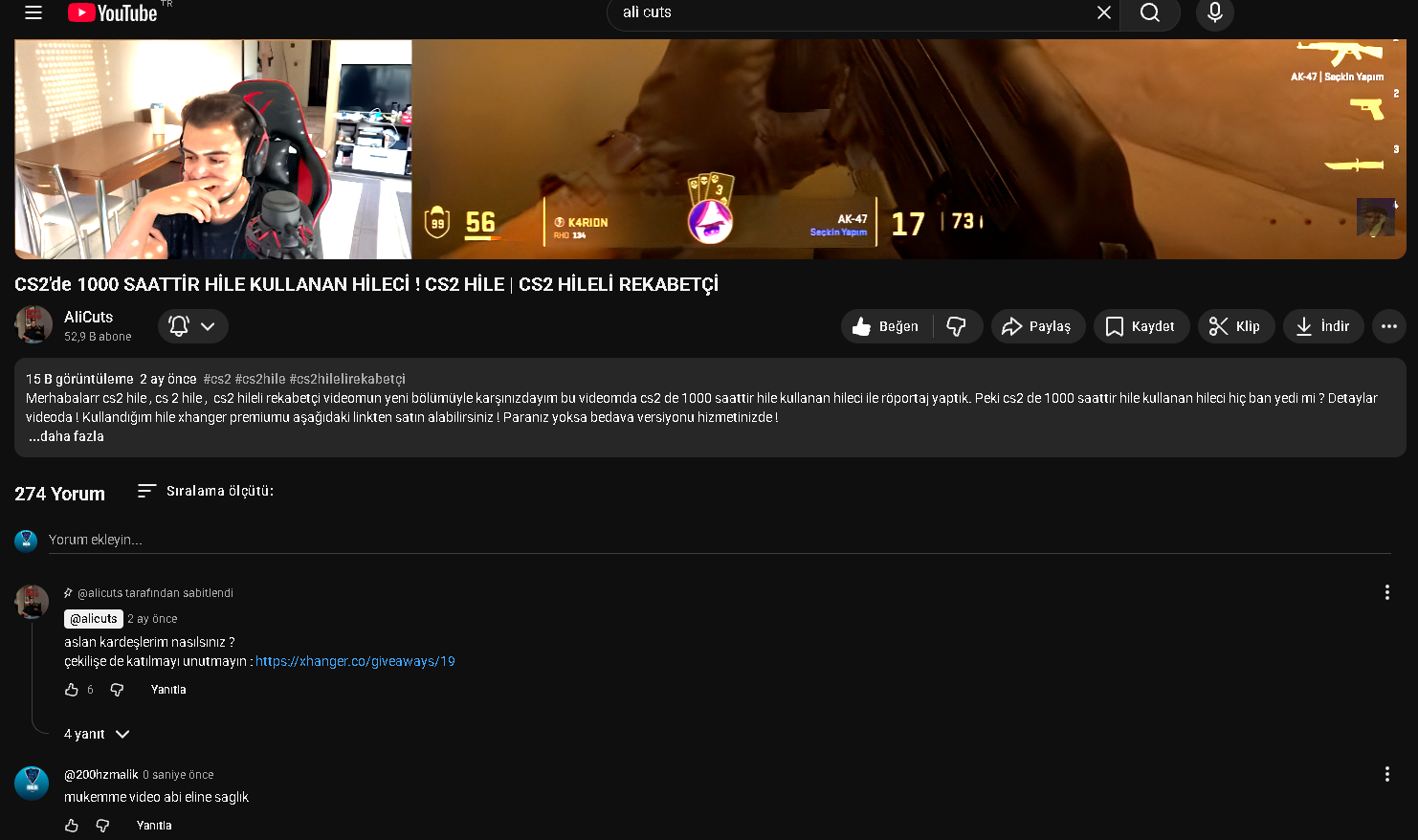Reply to pinned comment with Yanıtla
Screen dimensions: 1418x840
pos(168,690)
